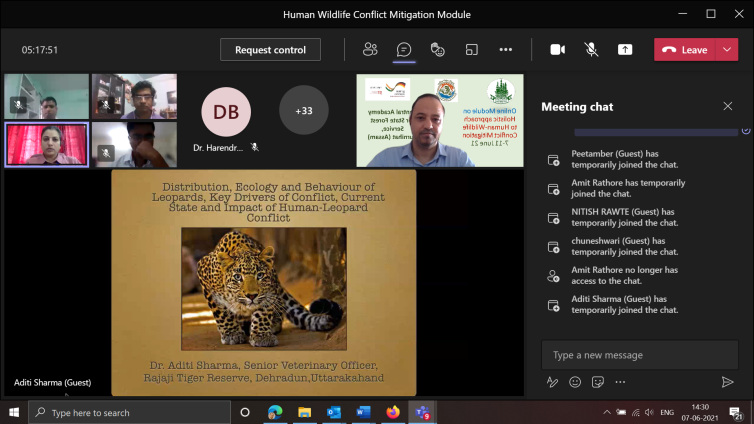
Task: Expand more messaging options in chat
Action: [621, 382]
